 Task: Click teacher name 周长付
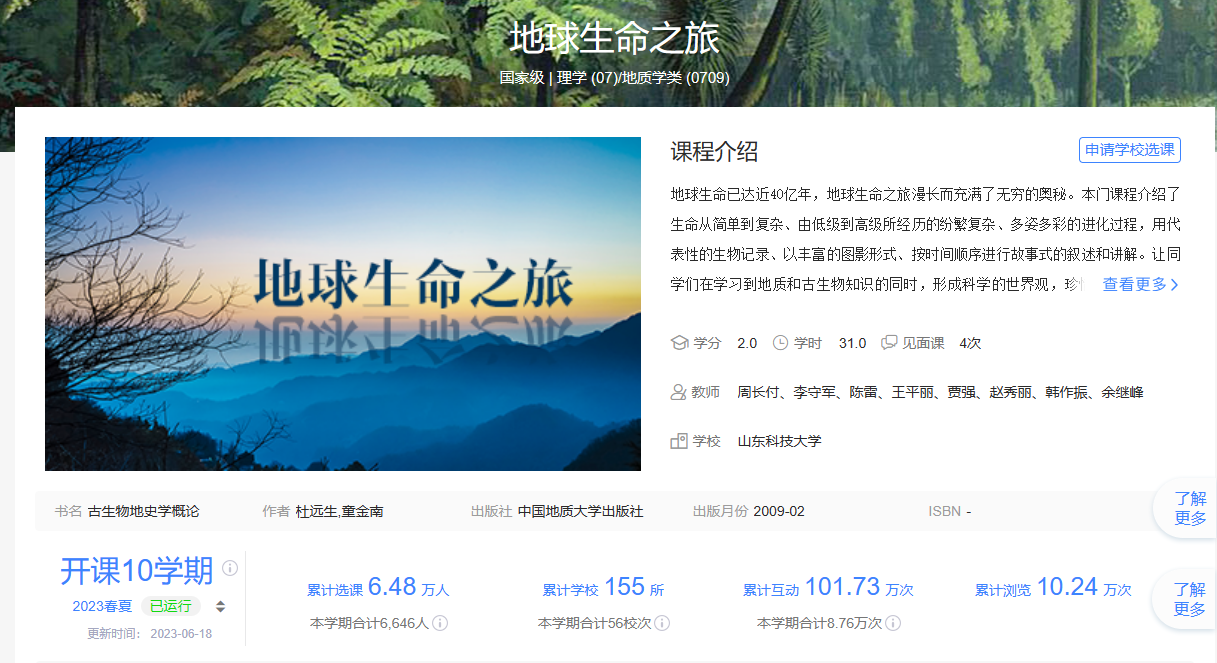click(x=758, y=392)
